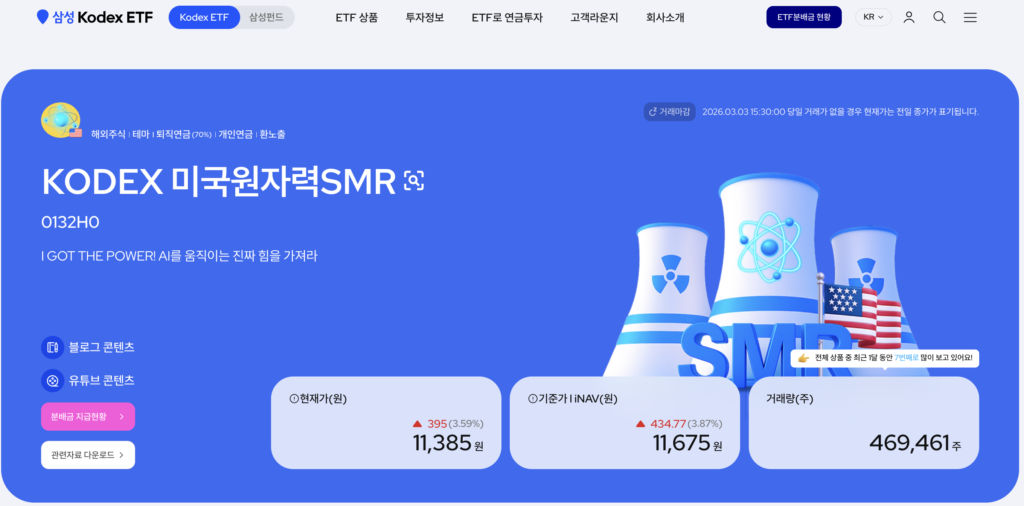Expand the 분배금 지급현황 button arrow
1024x506 pixels.
tap(121, 417)
